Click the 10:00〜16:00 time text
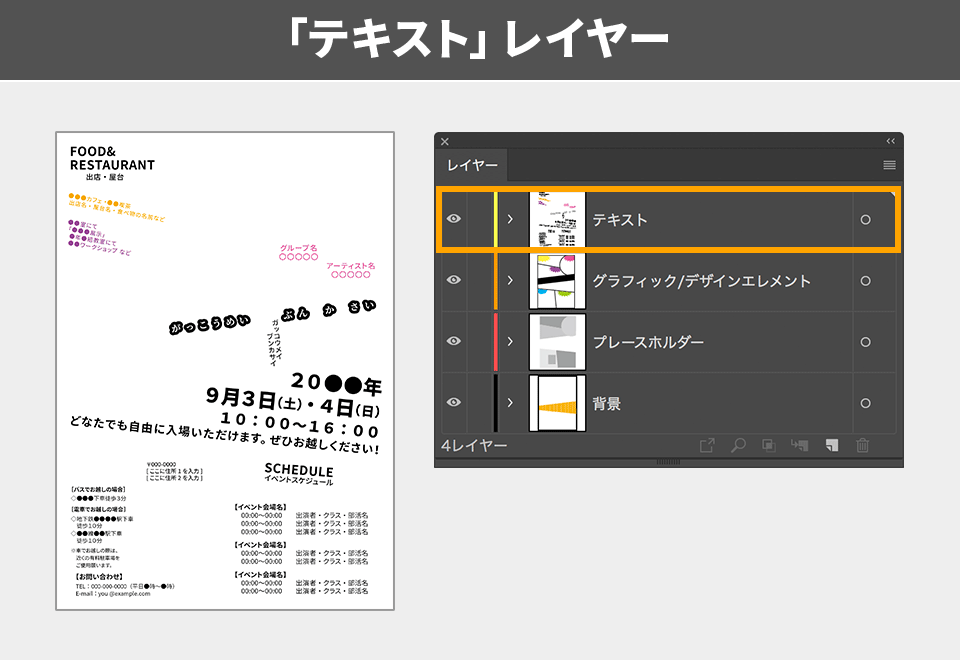The width and height of the screenshot is (960, 660). pyautogui.click(x=300, y=424)
